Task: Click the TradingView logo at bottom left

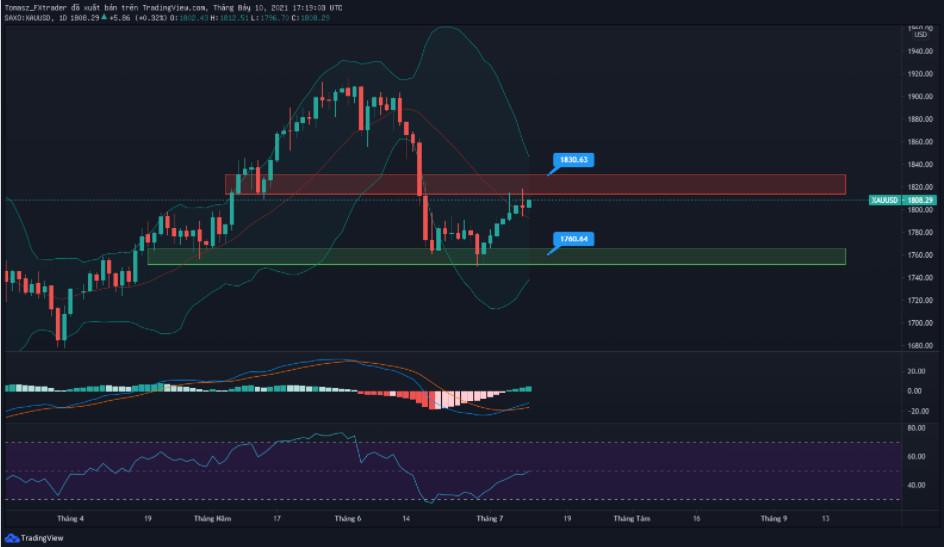Action: [x=34, y=538]
